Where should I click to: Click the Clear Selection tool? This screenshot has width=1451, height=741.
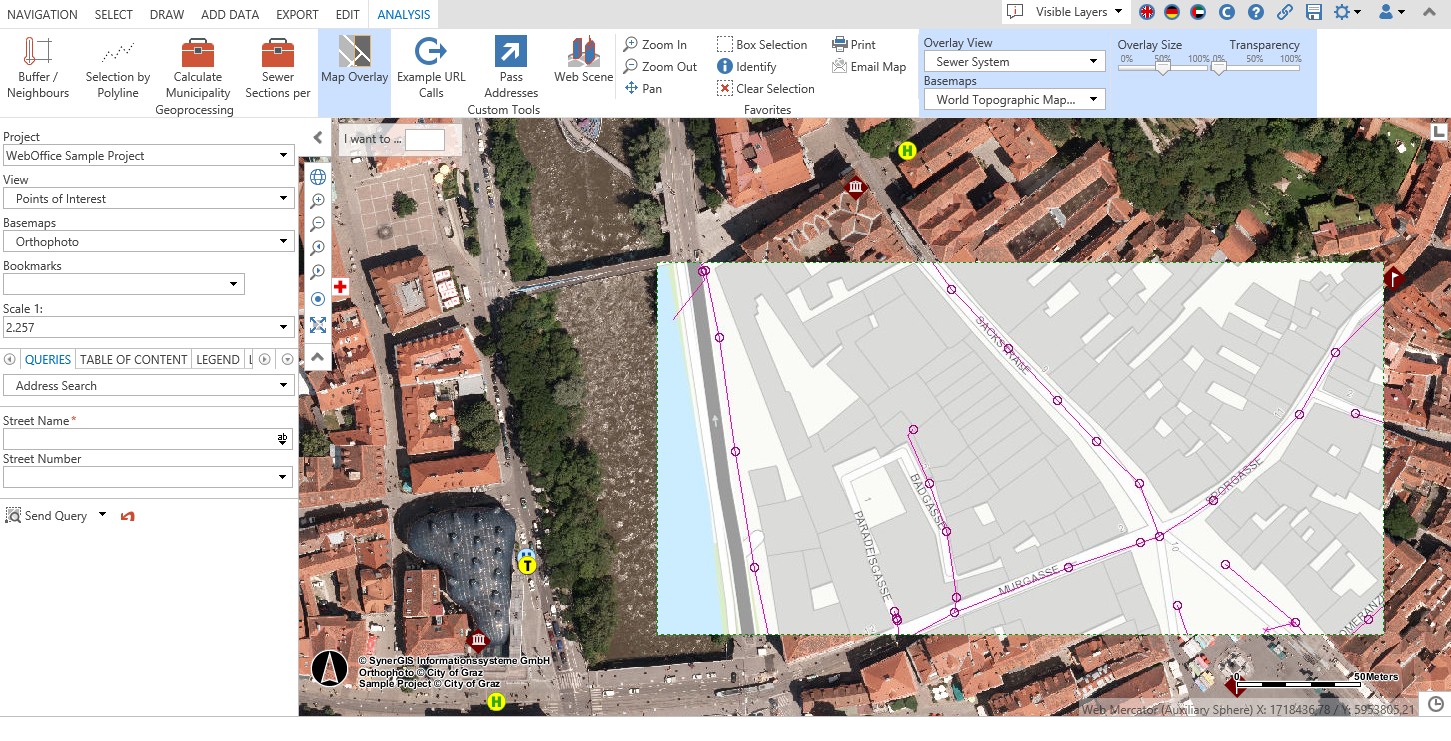(x=765, y=88)
